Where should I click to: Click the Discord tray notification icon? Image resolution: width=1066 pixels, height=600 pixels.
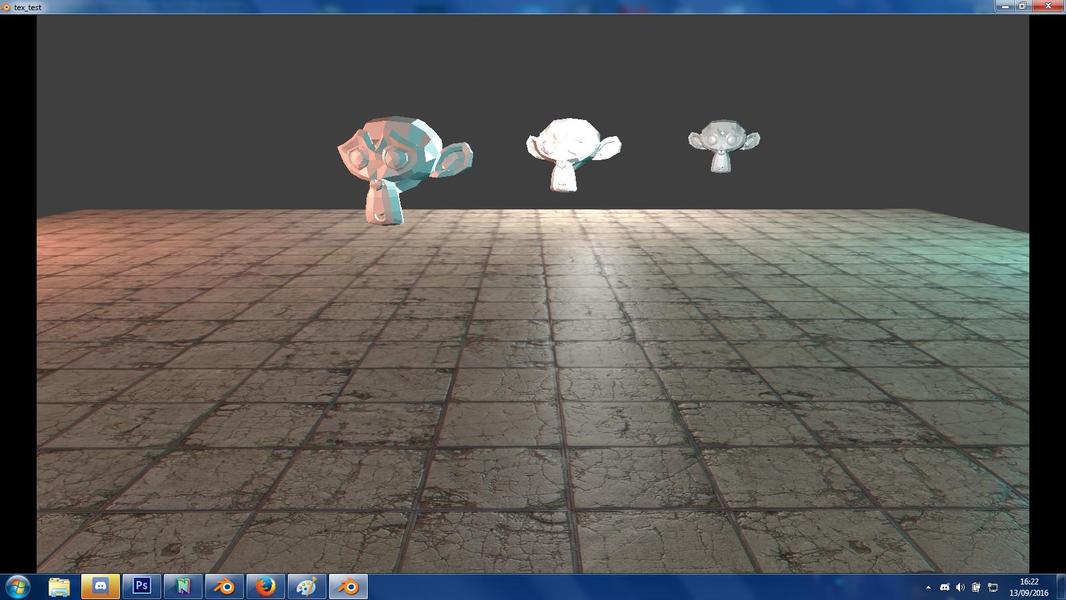(944, 588)
